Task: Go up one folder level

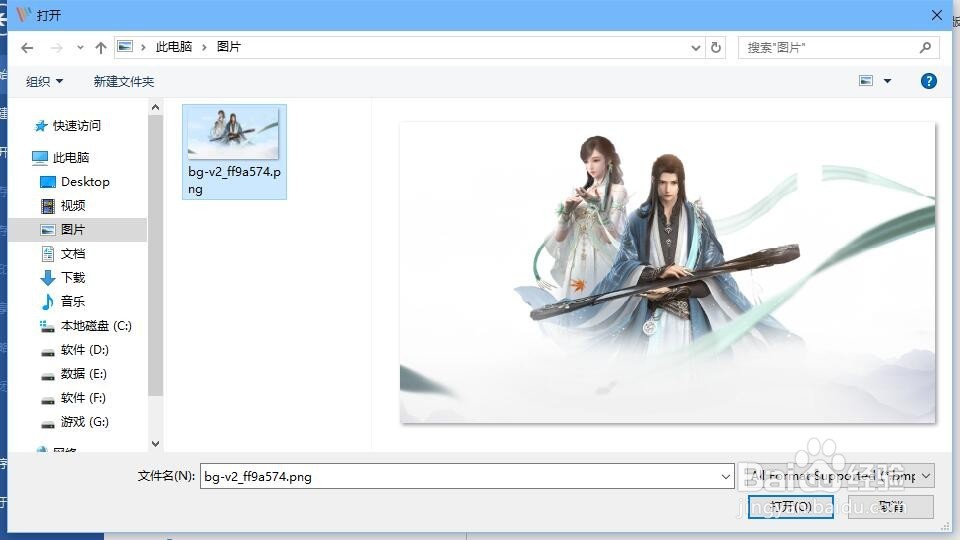Action: pos(101,48)
